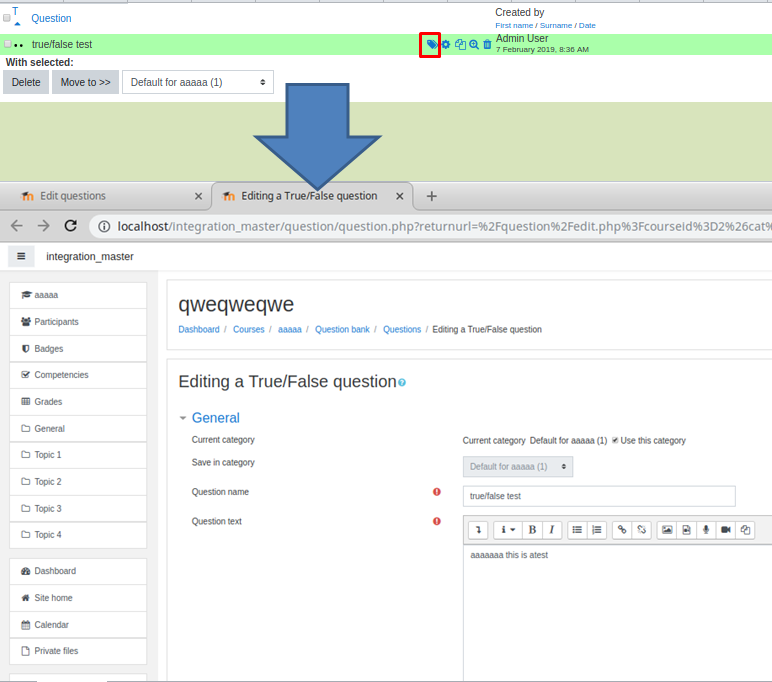This screenshot has height=682, width=772.
Task: Open manage files in the editor
Action: coord(745,530)
